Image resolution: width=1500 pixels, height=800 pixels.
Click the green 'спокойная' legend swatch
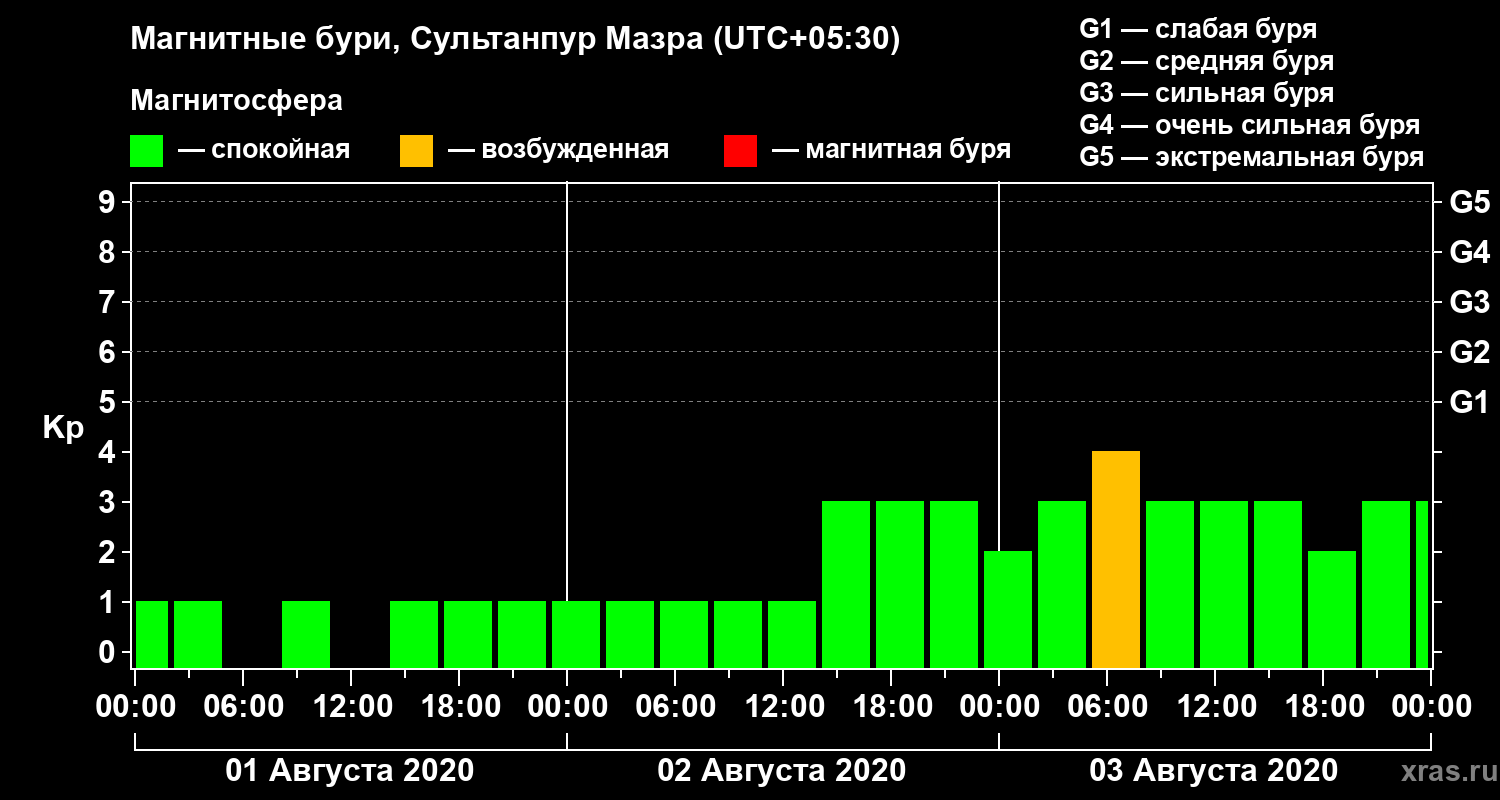click(x=147, y=151)
